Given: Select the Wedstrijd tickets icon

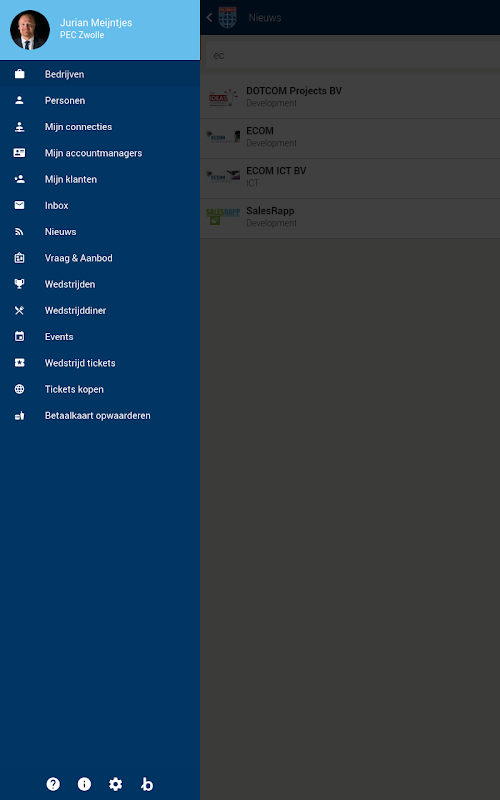Looking at the screenshot, I should point(19,363).
